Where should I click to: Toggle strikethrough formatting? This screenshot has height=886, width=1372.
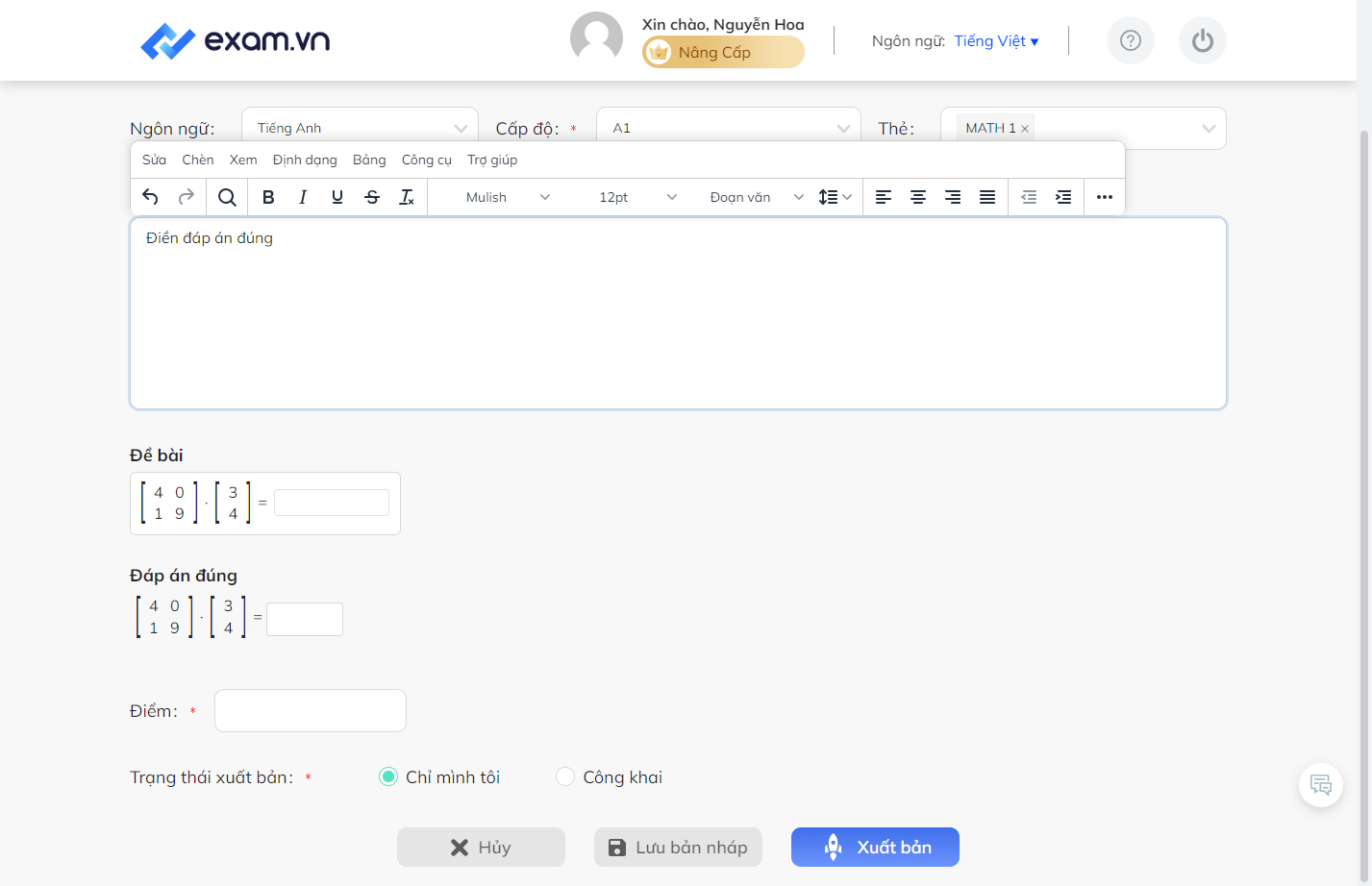[x=372, y=197]
